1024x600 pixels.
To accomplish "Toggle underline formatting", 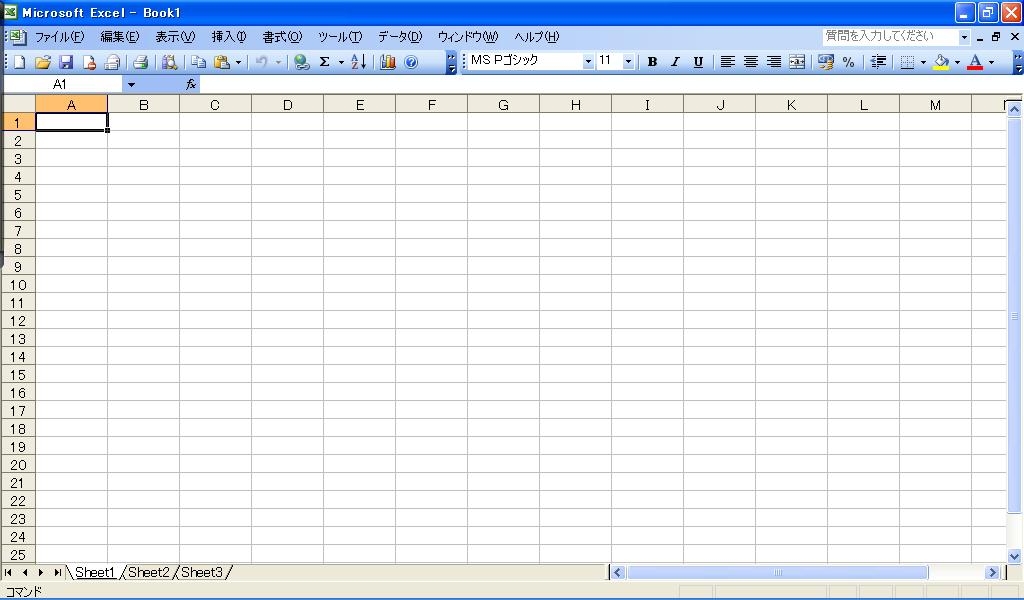I will pos(698,62).
